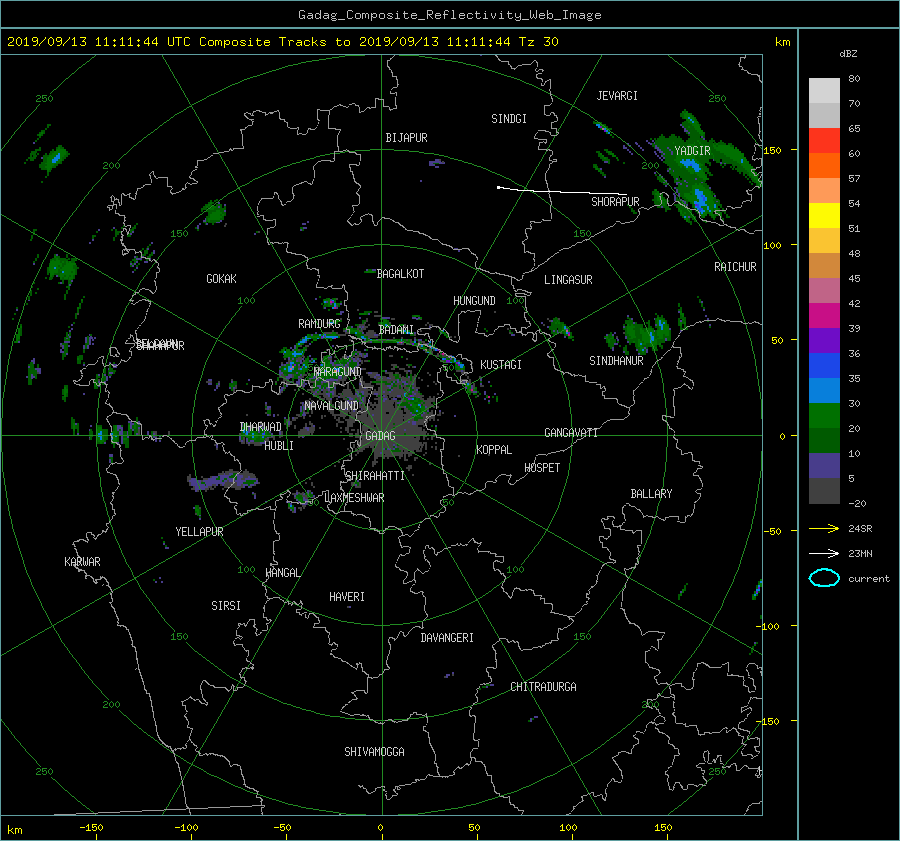This screenshot has width=900, height=841.
Task: Select the SHORAPUR place label
Action: 615,201
